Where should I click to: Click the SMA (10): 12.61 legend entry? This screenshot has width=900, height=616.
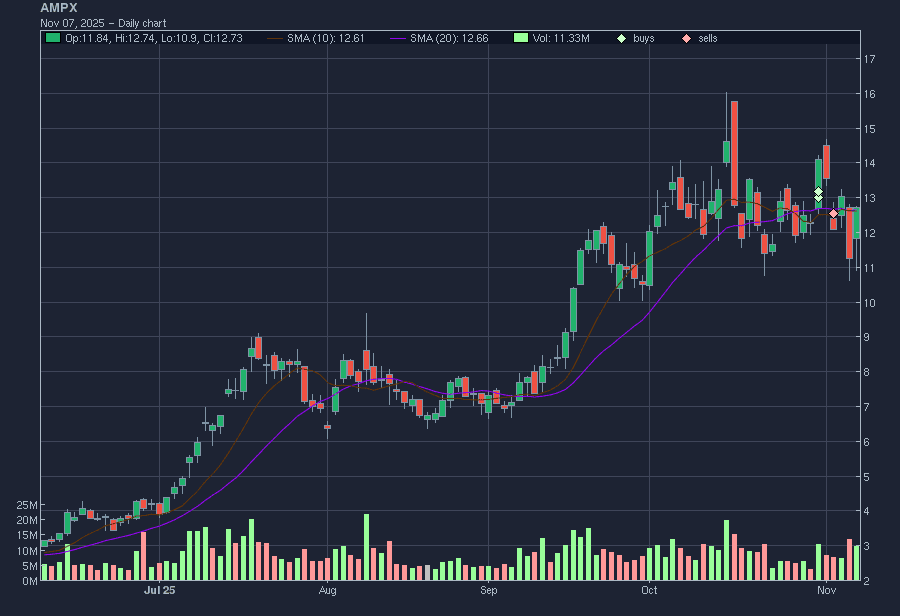point(316,38)
